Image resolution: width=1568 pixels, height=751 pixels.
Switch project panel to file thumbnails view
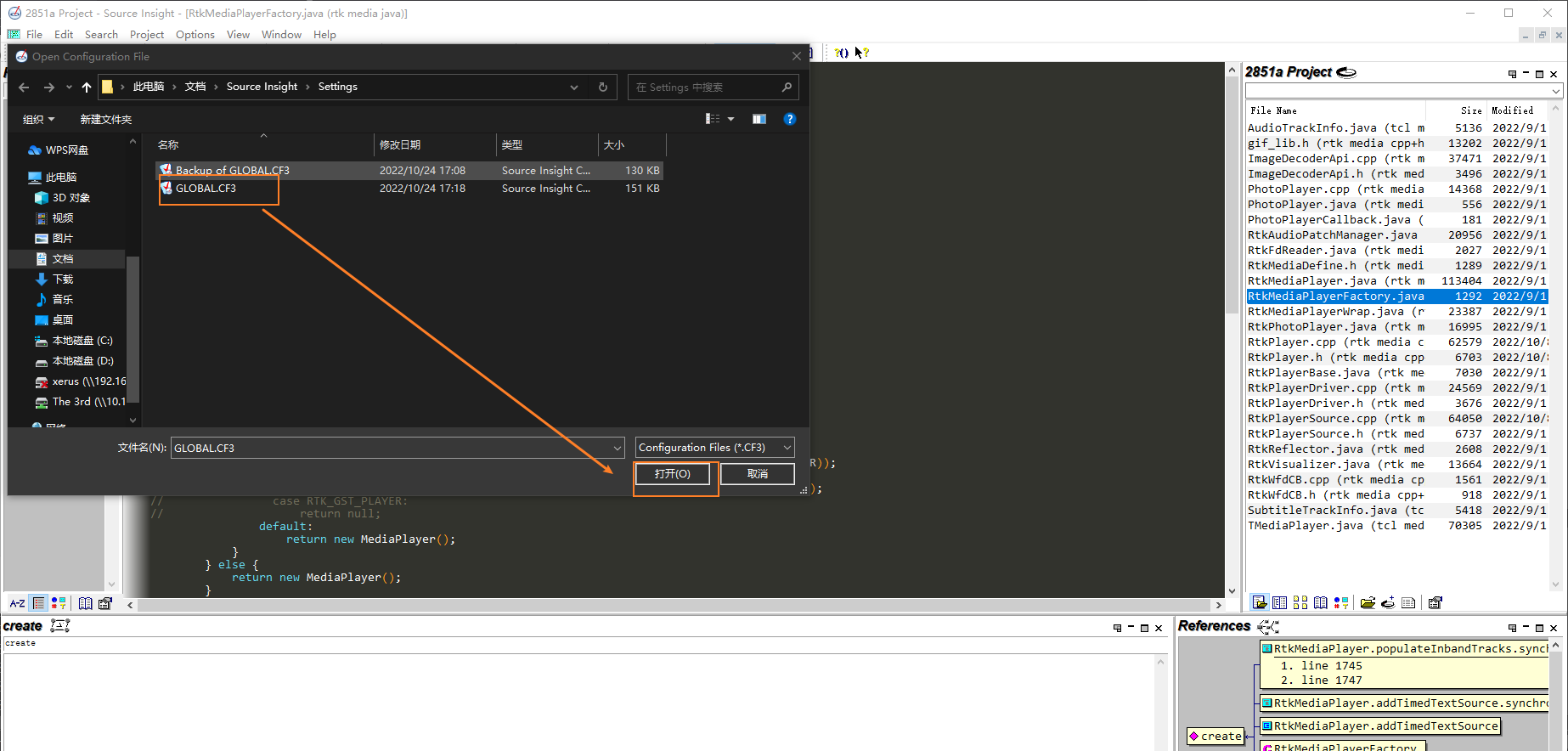coord(1300,602)
